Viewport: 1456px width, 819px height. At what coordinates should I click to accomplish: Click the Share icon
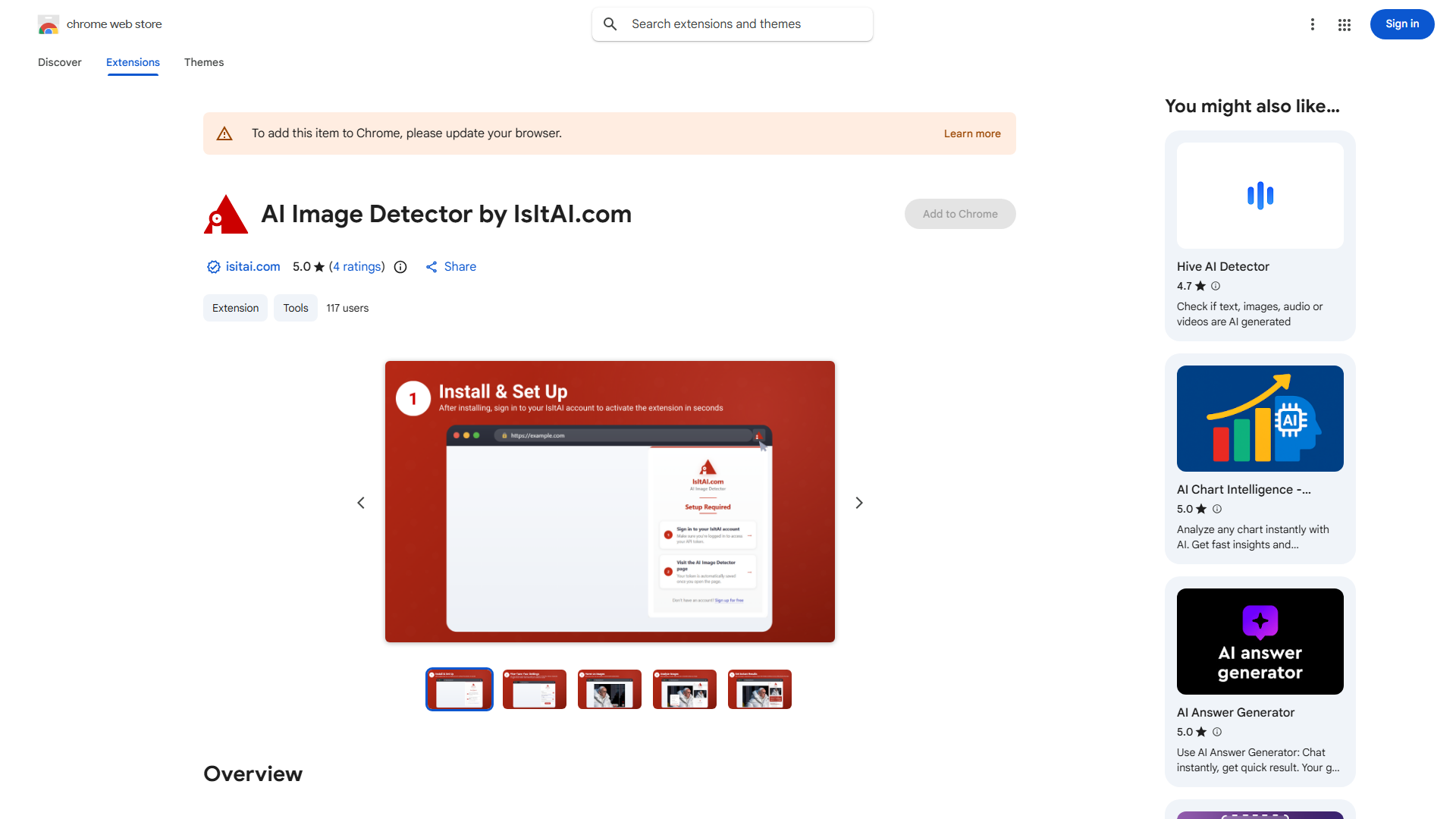tap(431, 267)
